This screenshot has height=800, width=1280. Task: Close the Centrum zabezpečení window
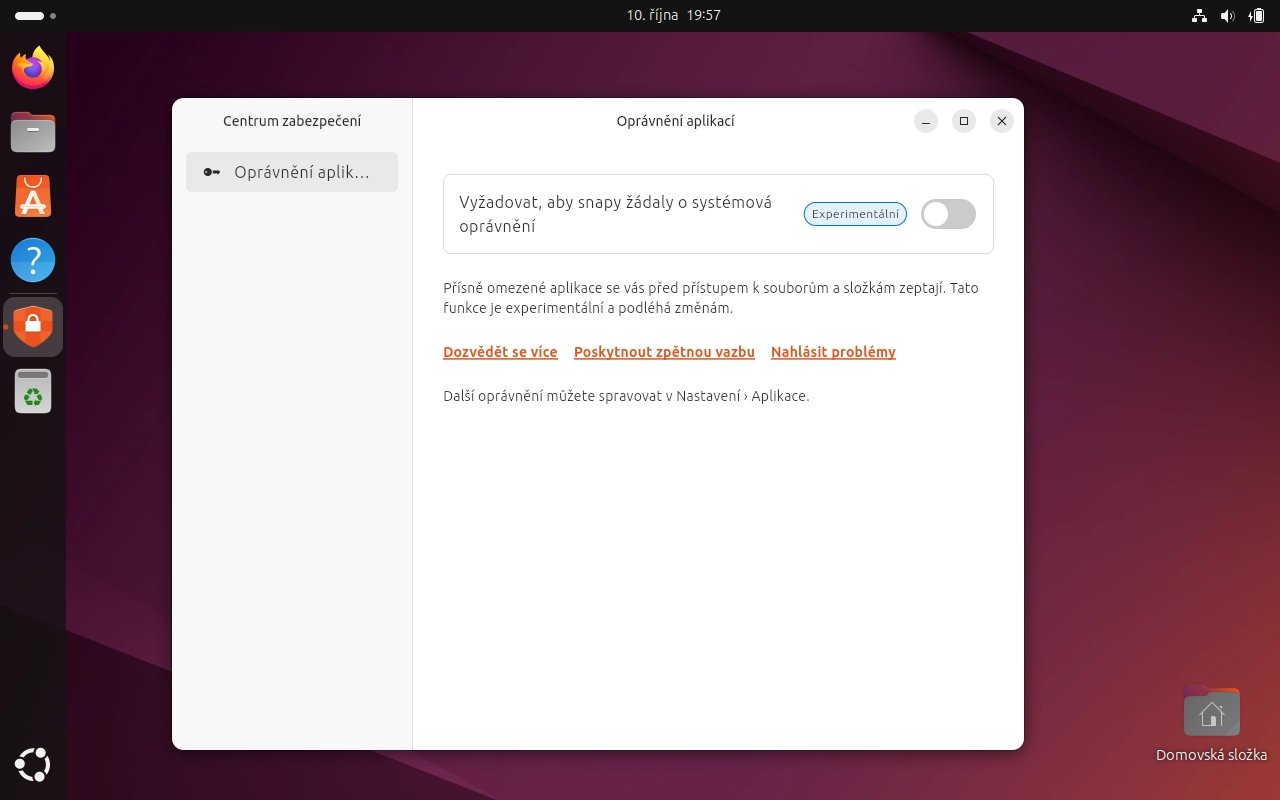click(x=1002, y=121)
